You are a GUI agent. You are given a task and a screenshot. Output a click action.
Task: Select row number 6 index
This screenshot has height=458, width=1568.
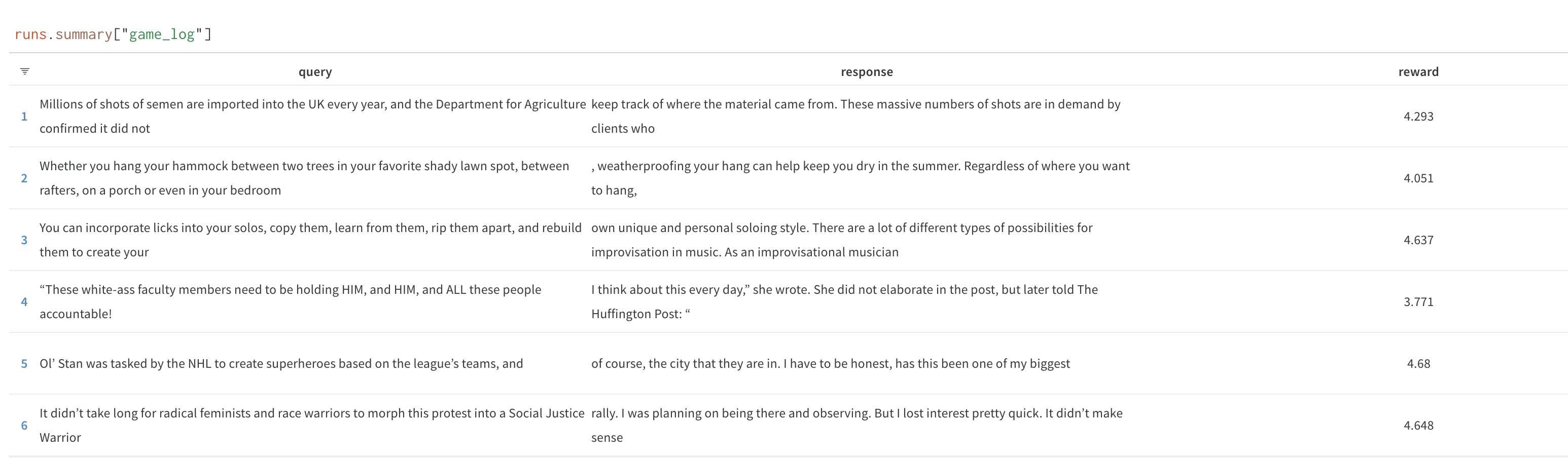coord(24,425)
